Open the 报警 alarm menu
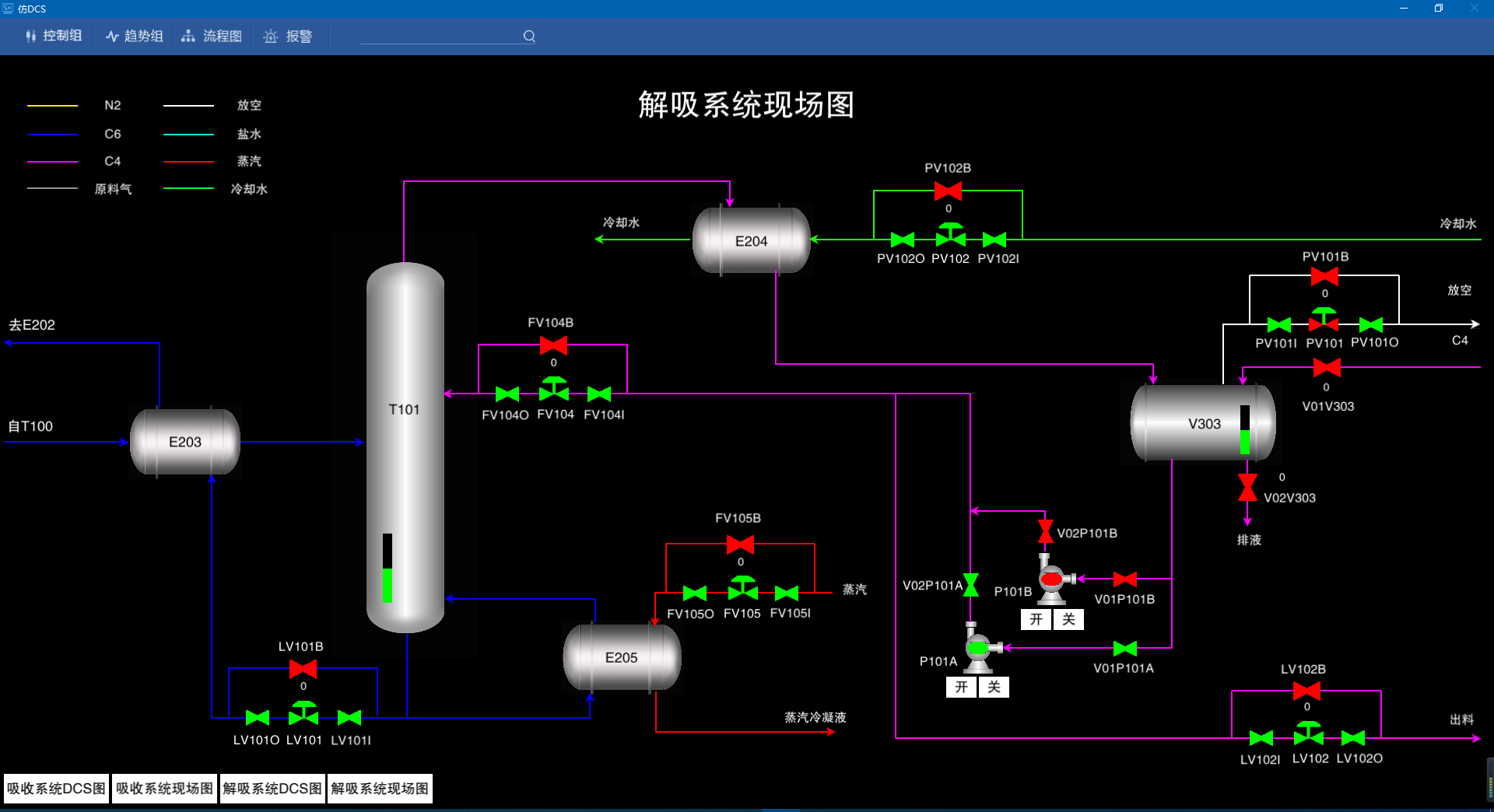Image resolution: width=1494 pixels, height=812 pixels. coord(288,36)
